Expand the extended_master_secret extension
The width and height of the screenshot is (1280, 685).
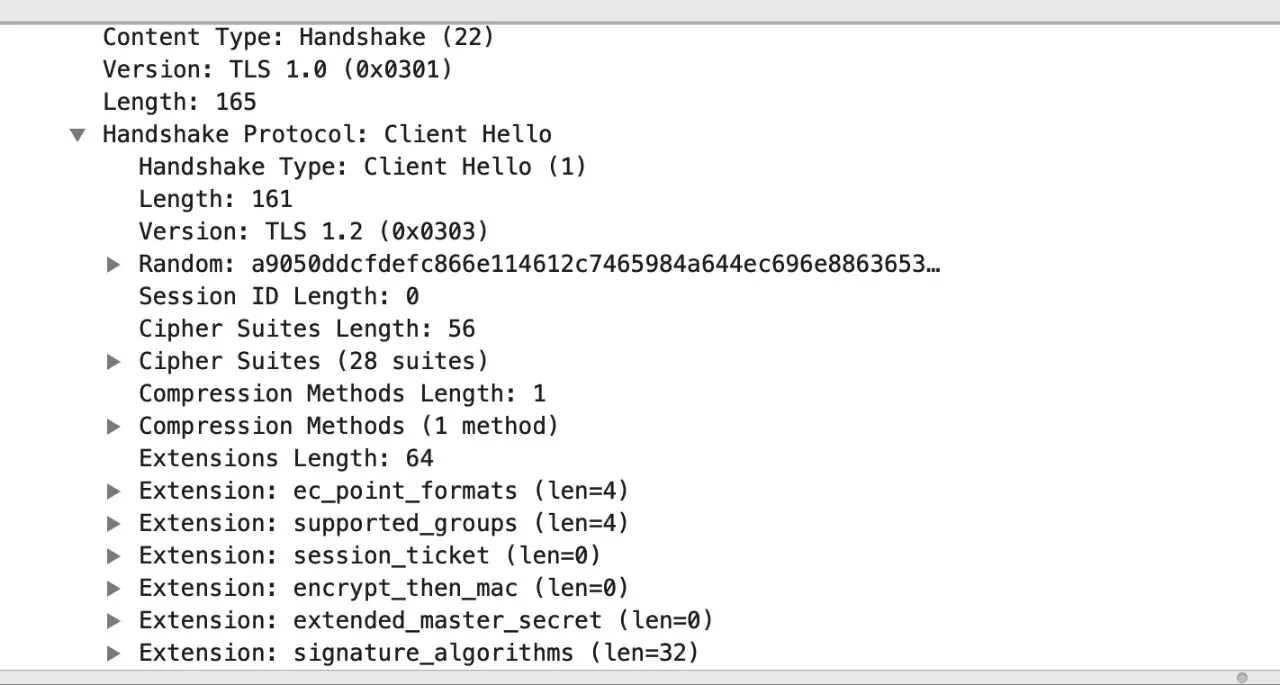point(114,621)
